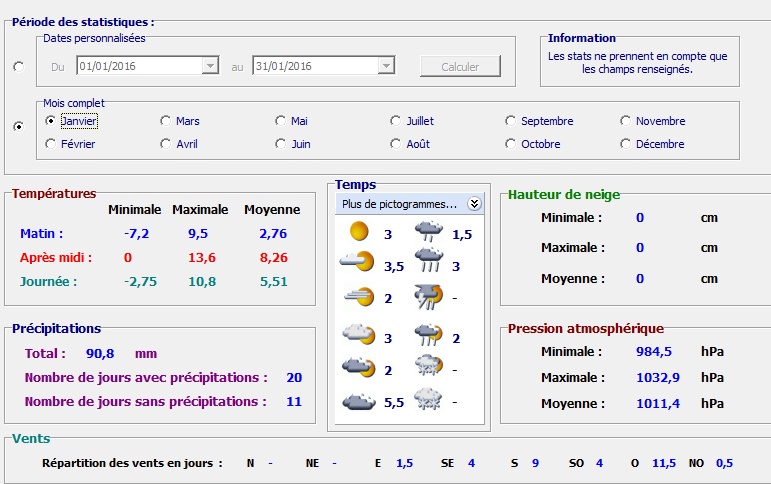This screenshot has width=771, height=484.
Task: Expand Plus de pictogrammes chevron
Action: [474, 204]
